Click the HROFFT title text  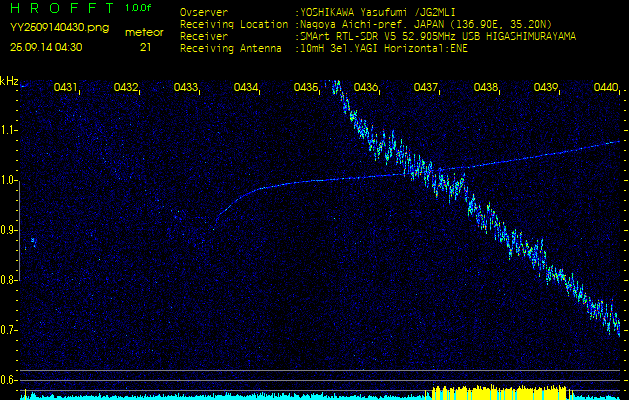pyautogui.click(x=58, y=8)
